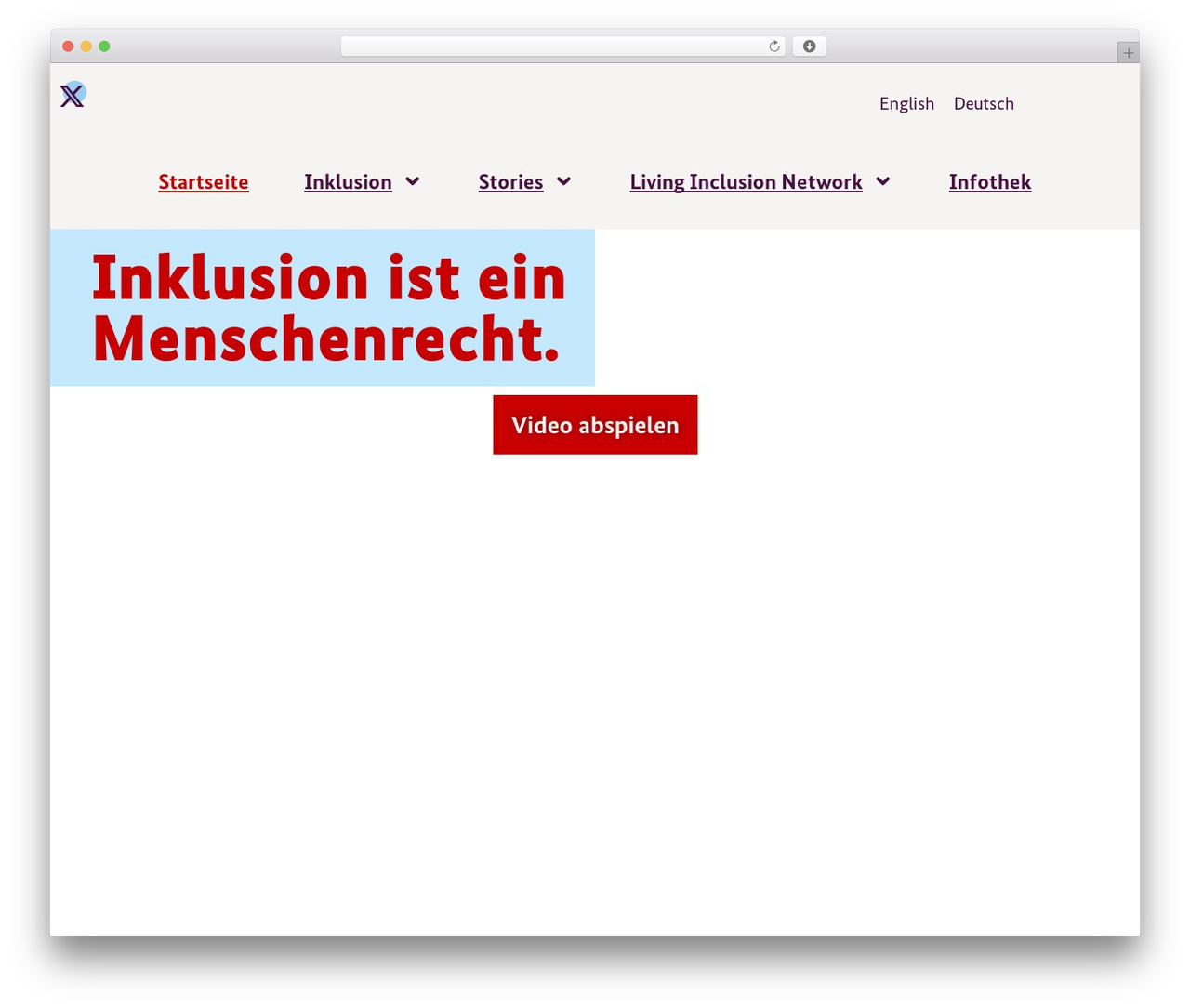The image size is (1190, 1008).
Task: Click the Video abspielen button
Action: pyautogui.click(x=595, y=425)
